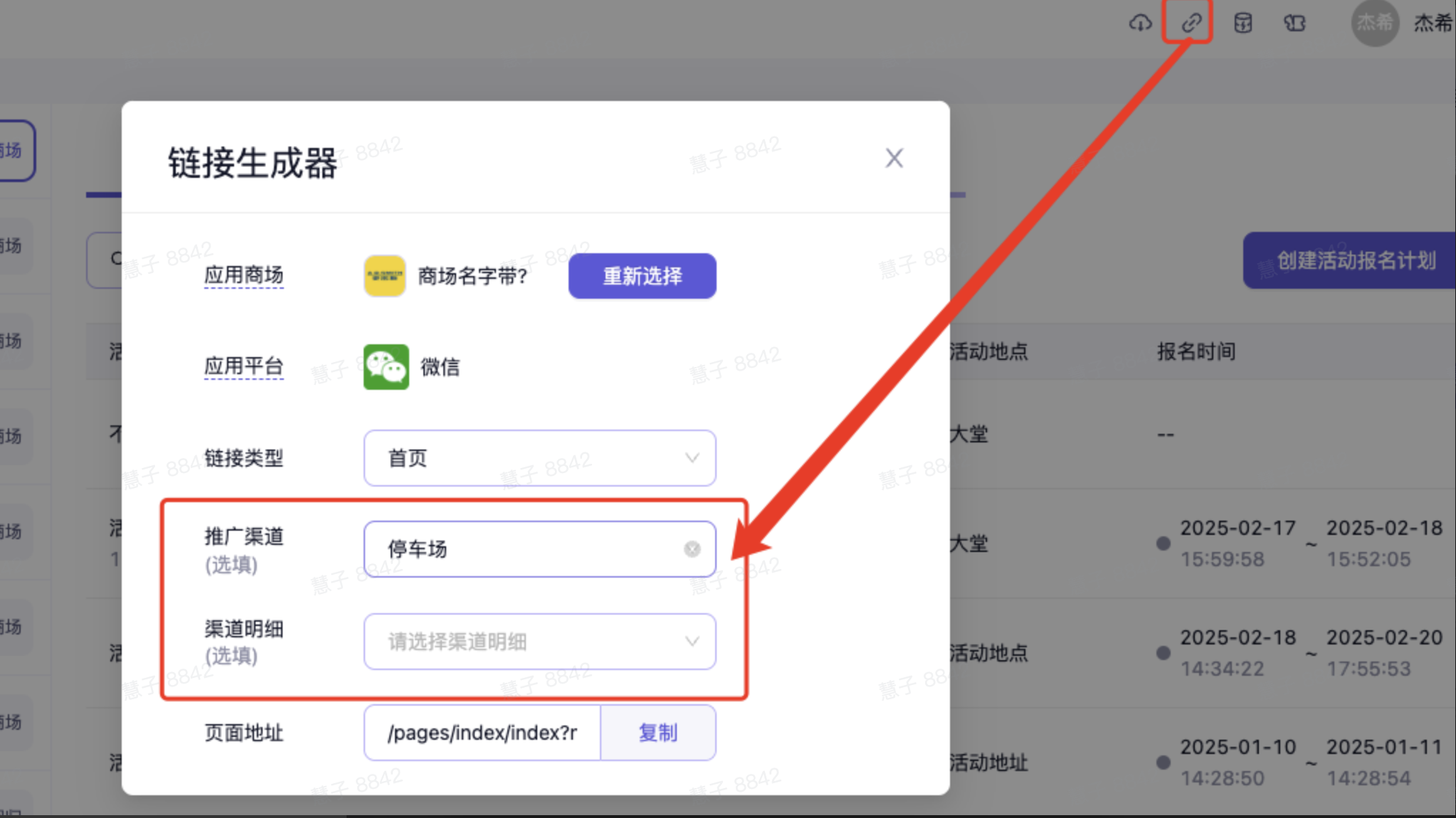
Task: Click the database cylinder icon in top bar
Action: pos(1243,23)
